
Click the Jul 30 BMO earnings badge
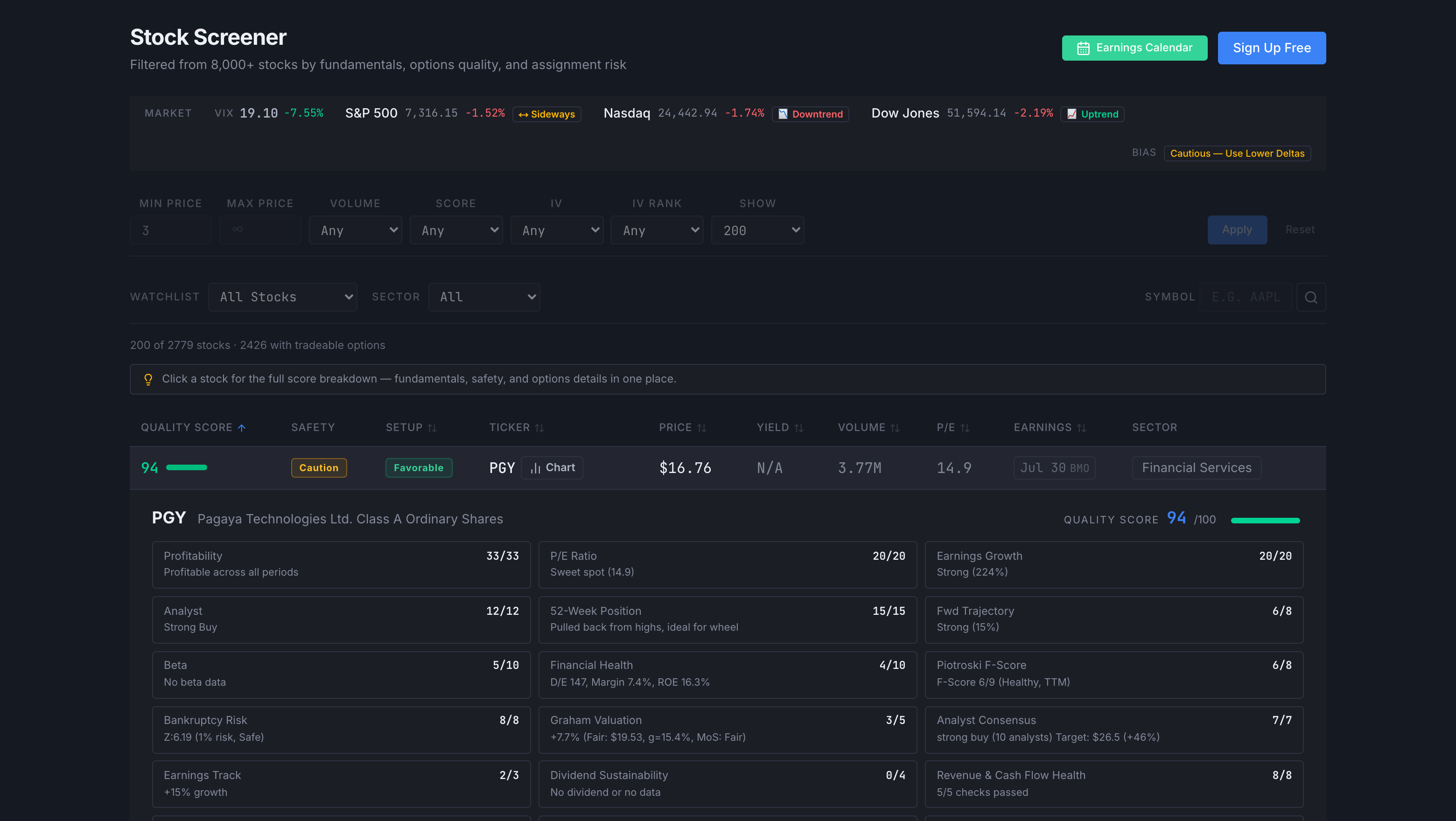click(x=1054, y=468)
